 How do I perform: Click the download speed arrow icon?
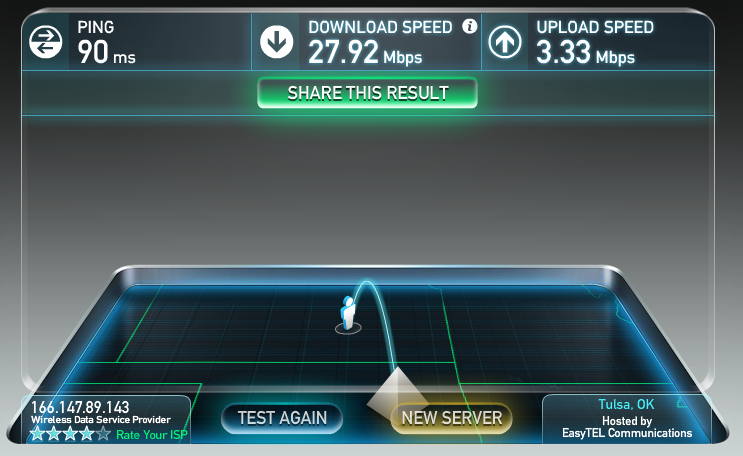point(276,42)
